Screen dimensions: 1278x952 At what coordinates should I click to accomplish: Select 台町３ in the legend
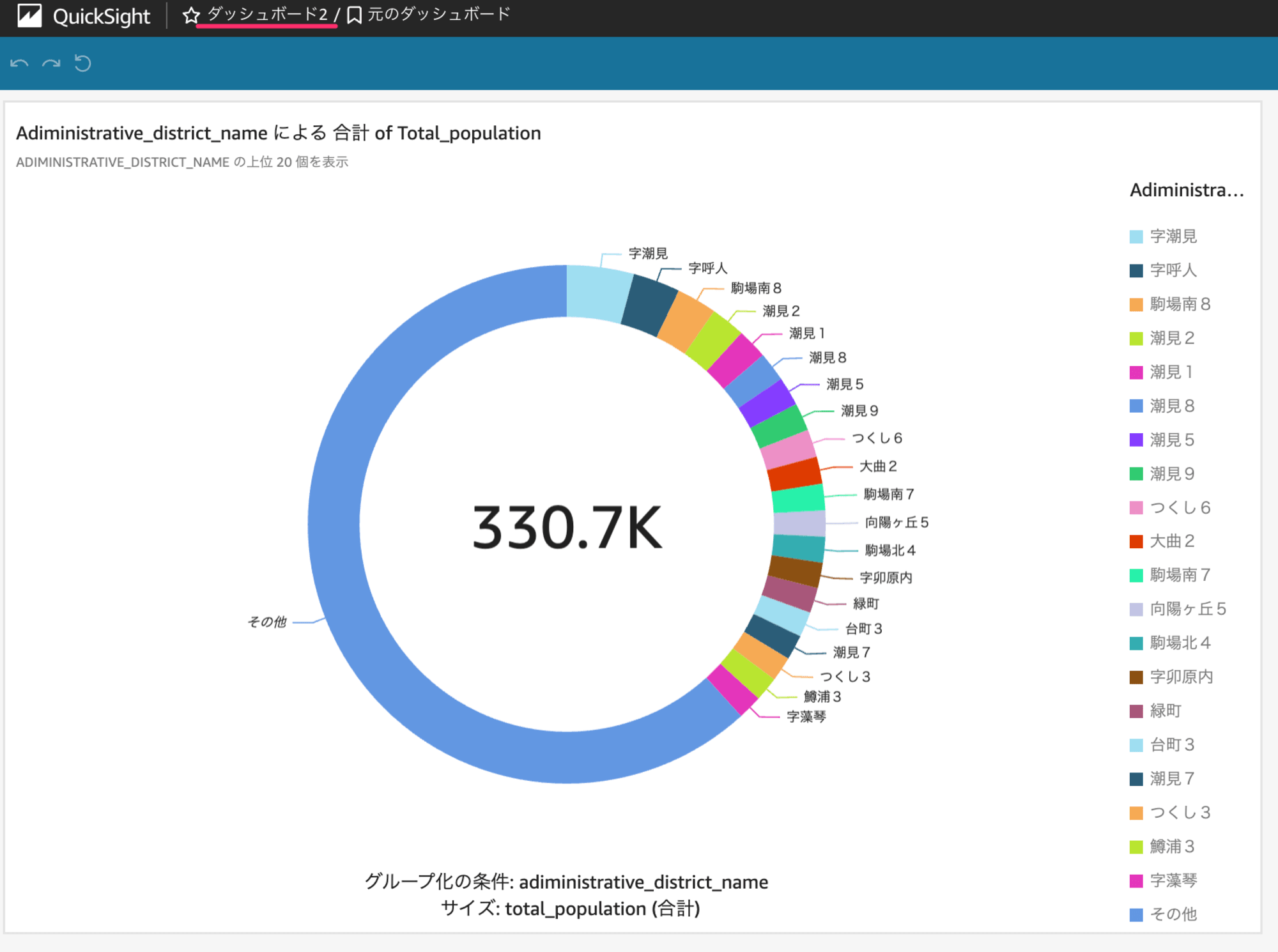click(1162, 744)
